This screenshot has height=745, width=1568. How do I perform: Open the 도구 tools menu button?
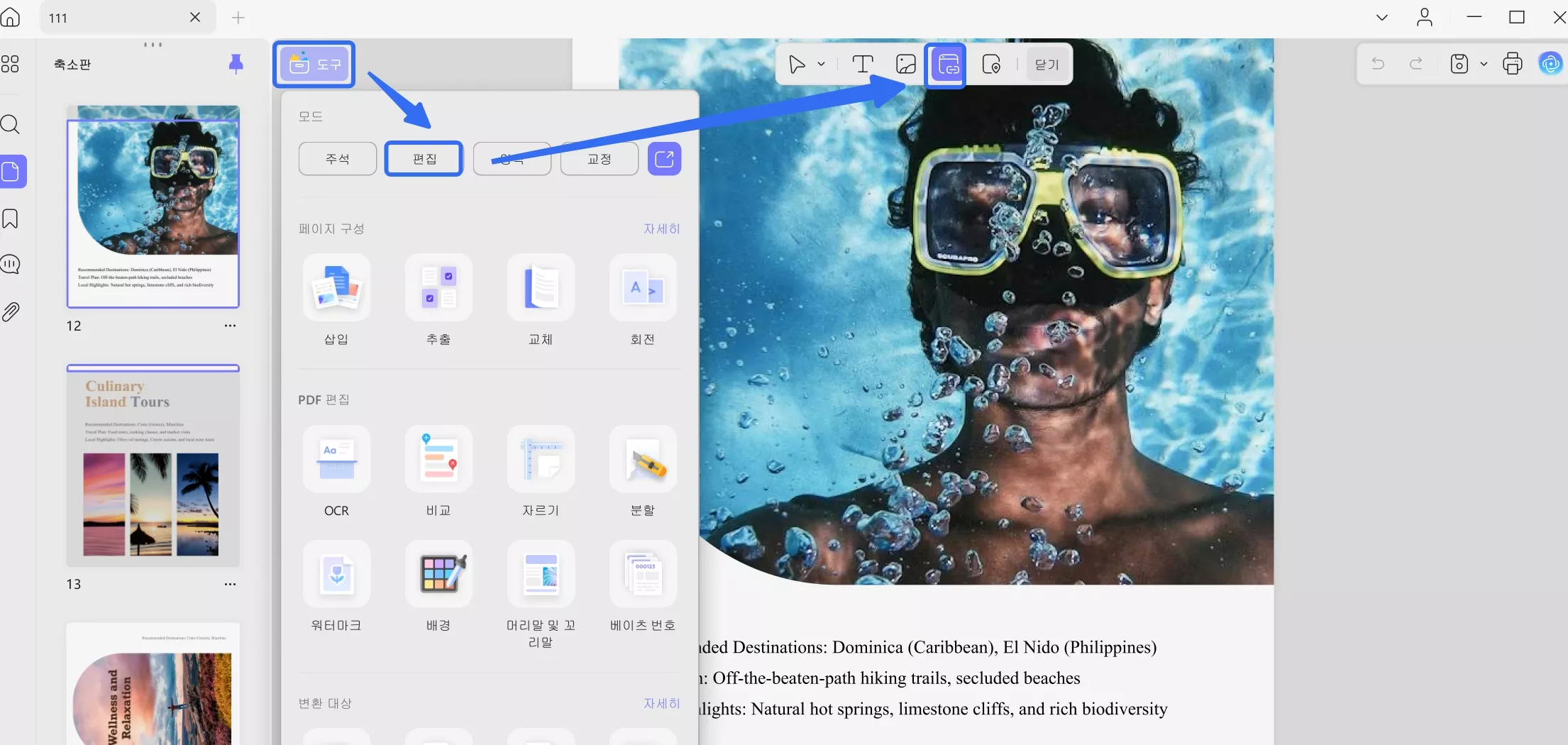pos(314,65)
